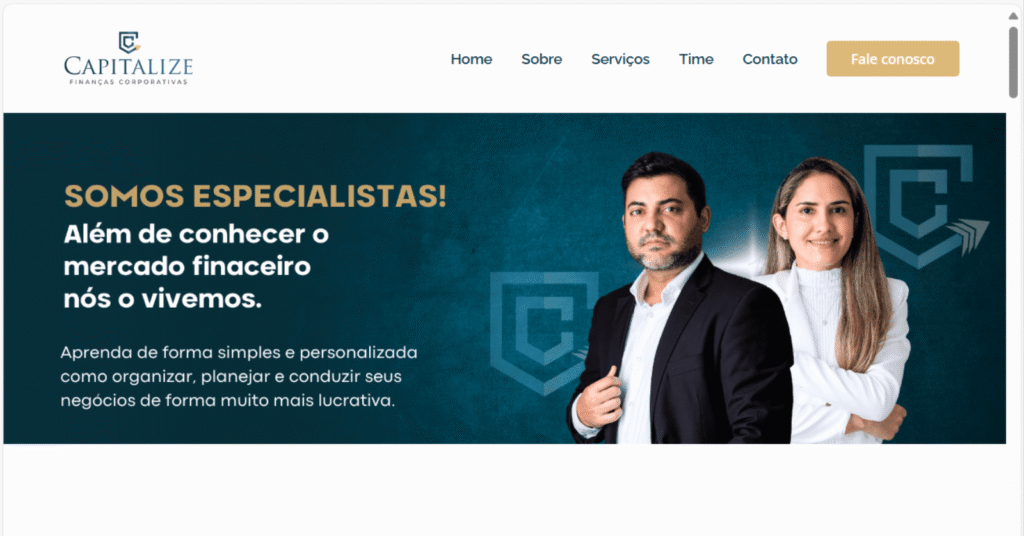Click the SOMOS ESPECIALISTAS! headline
Image resolution: width=1024 pixels, height=536 pixels.
(255, 196)
